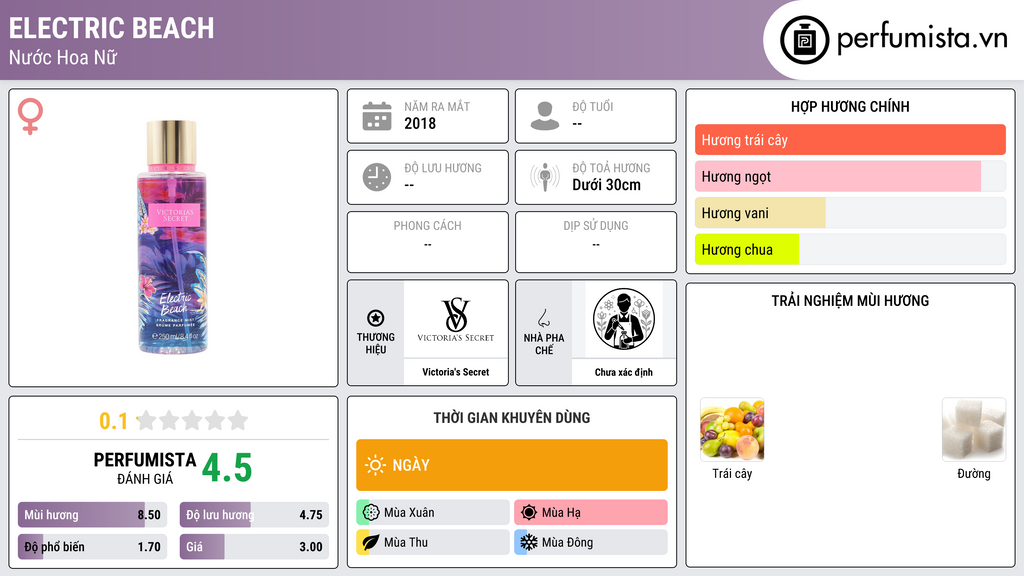This screenshot has height=576, width=1024.
Task: Click the Nước Hoa Nữ subtitle
Action: (x=63, y=57)
